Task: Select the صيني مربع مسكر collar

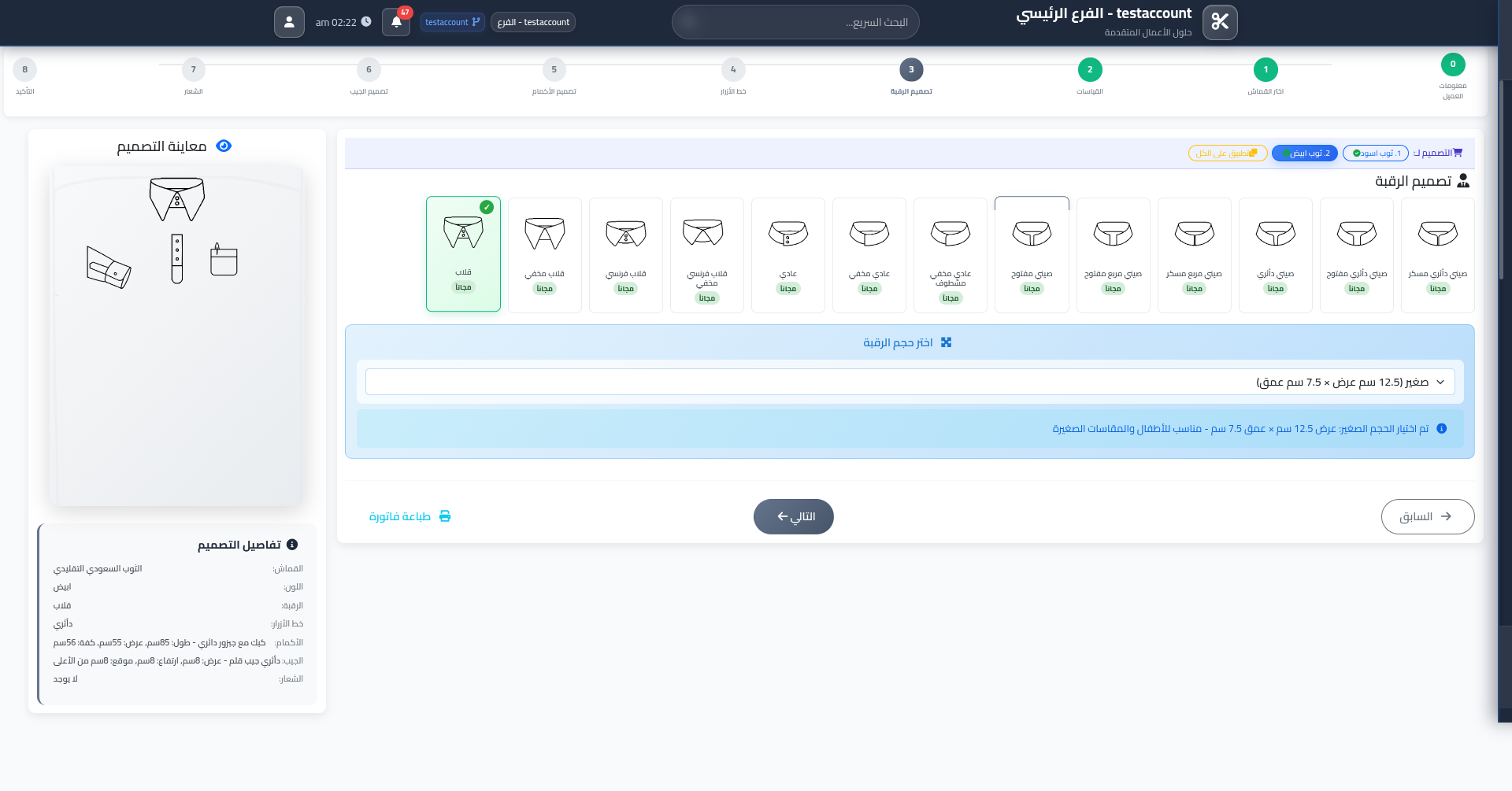Action: [1194, 255]
